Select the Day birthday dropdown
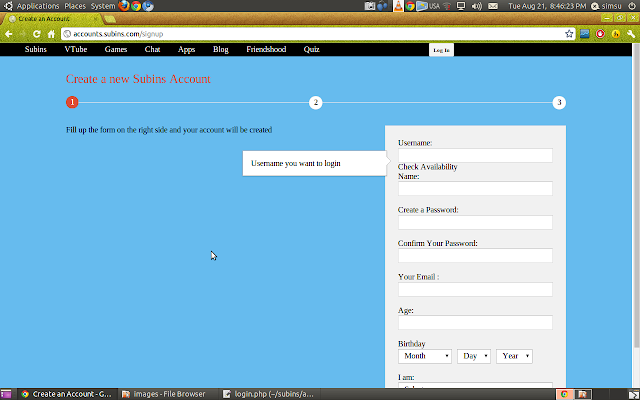Screen dimensions: 640x400 click(x=473, y=356)
